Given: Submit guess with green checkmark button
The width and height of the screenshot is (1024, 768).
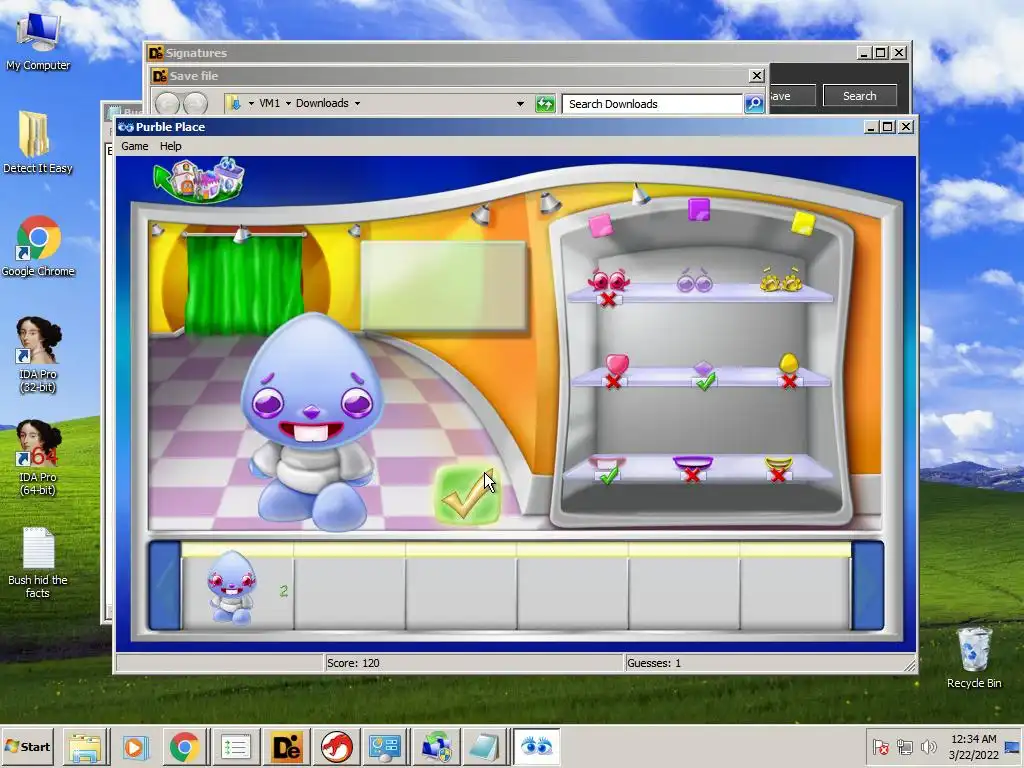Looking at the screenshot, I should [467, 496].
